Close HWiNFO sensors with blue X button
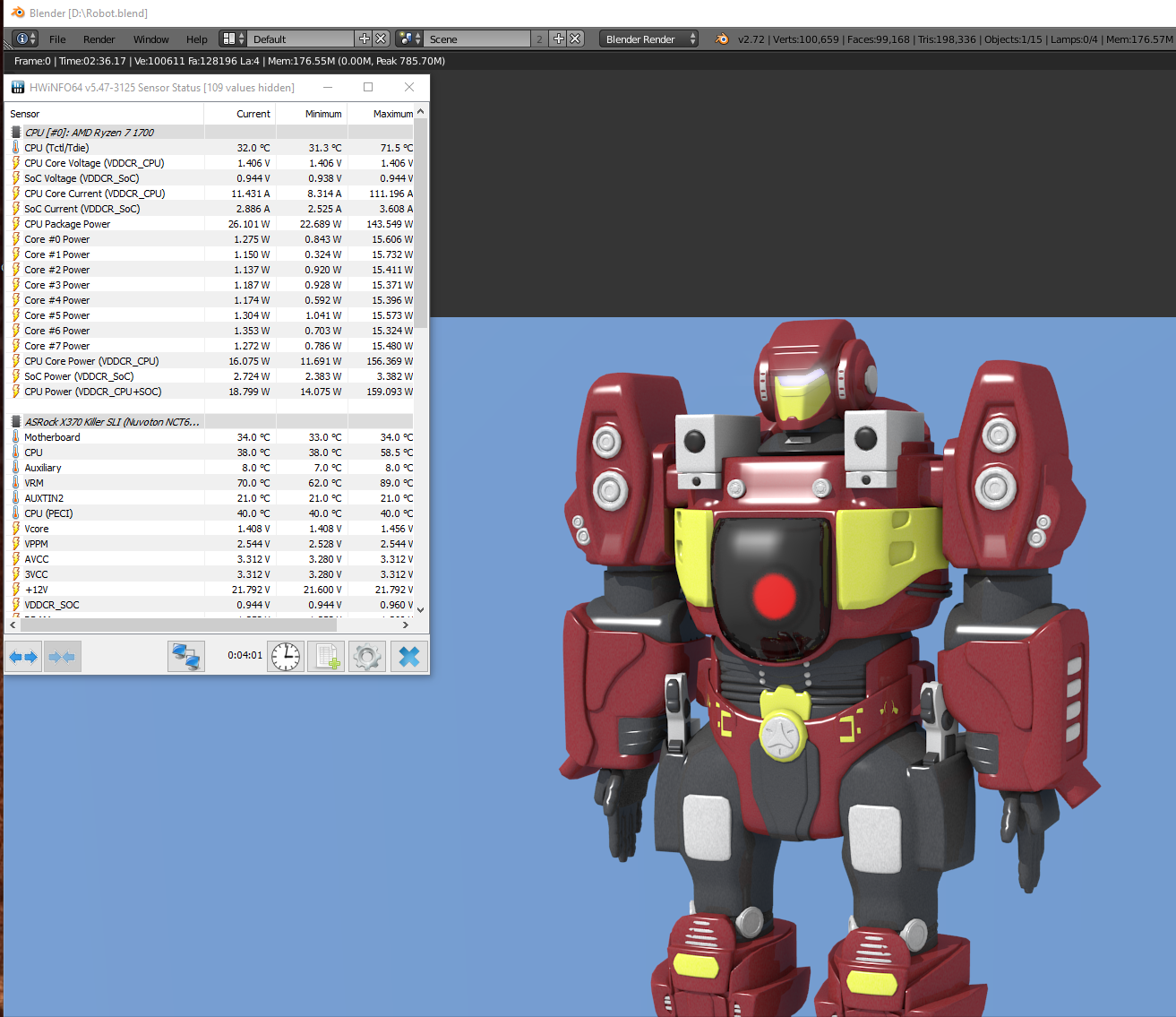The height and width of the screenshot is (1017, 1176). (x=409, y=657)
